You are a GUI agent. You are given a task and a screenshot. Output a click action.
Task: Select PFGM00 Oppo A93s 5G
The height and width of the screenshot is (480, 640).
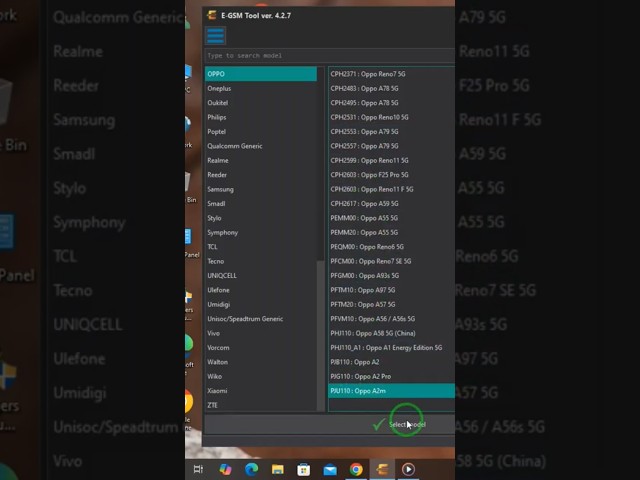point(391,276)
